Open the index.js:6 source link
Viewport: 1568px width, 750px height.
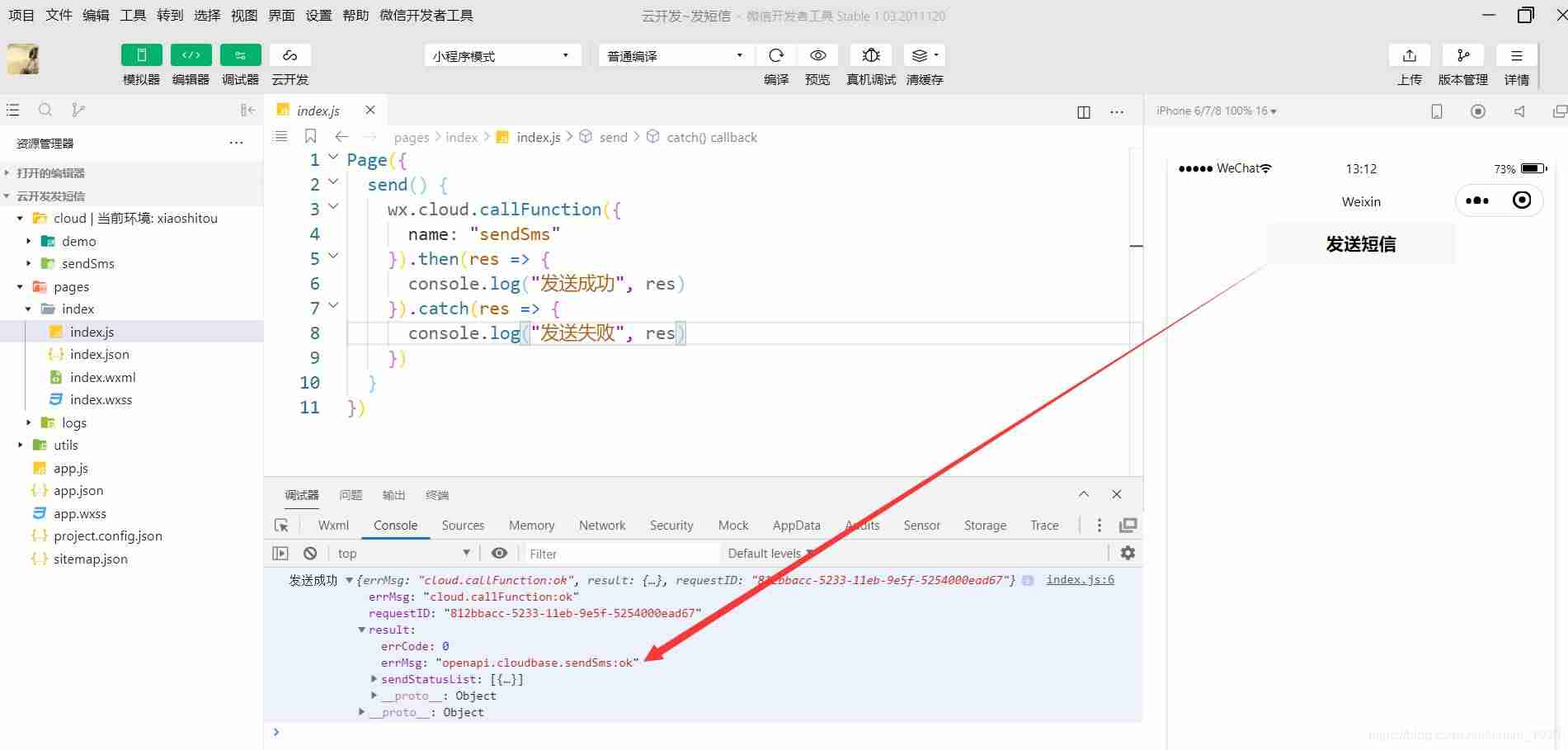tap(1080, 579)
